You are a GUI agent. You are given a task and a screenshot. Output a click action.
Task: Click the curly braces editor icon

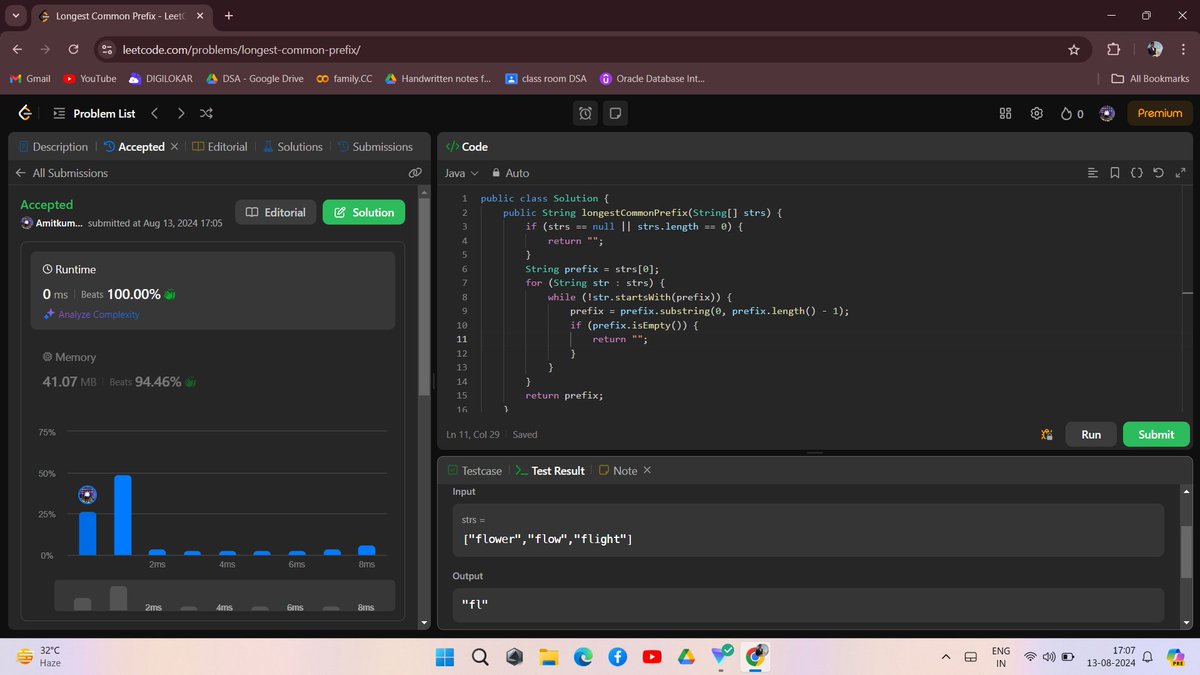1136,173
